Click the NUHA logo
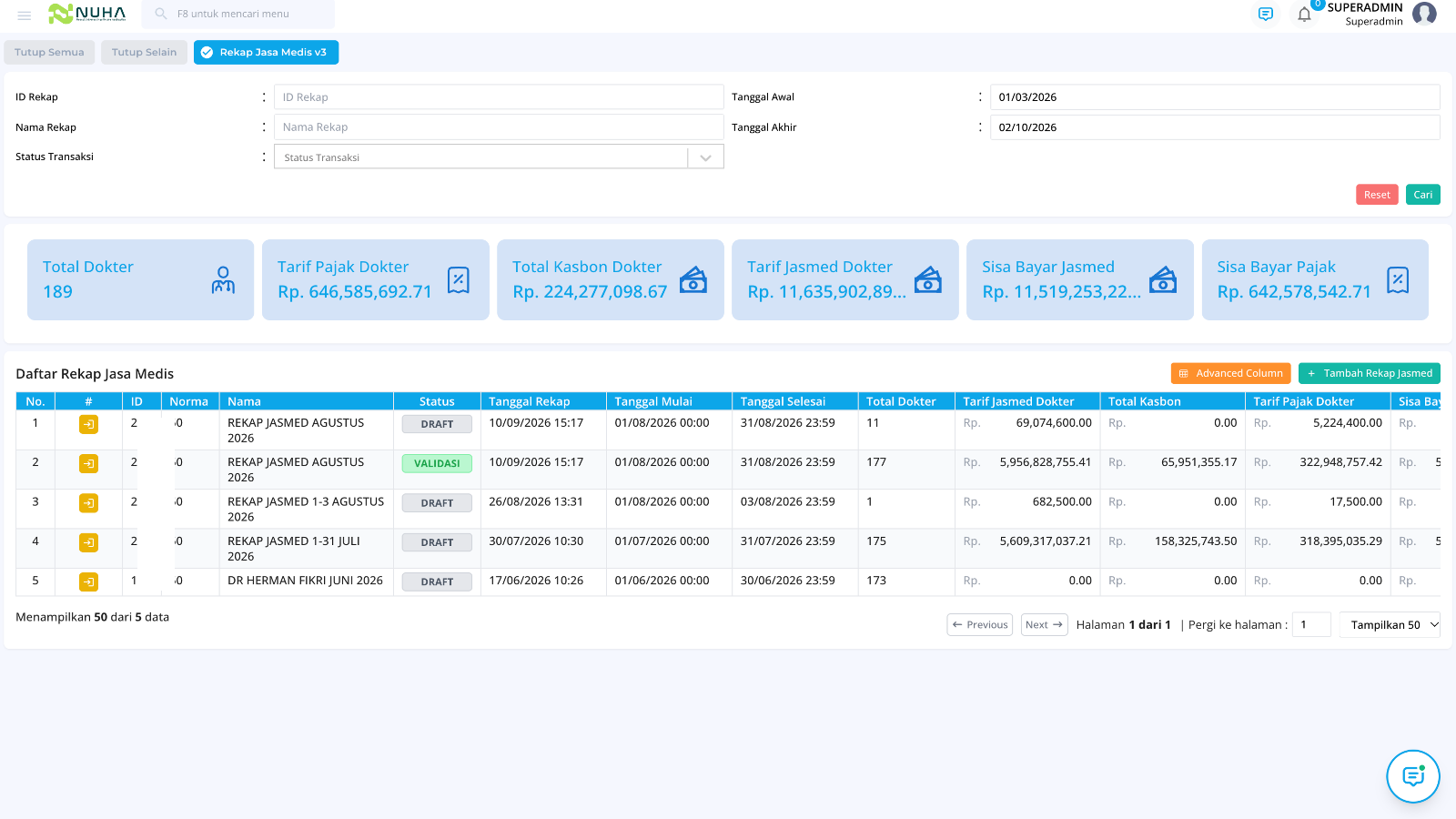Screen dimensions: 1456x819 [x=87, y=14]
